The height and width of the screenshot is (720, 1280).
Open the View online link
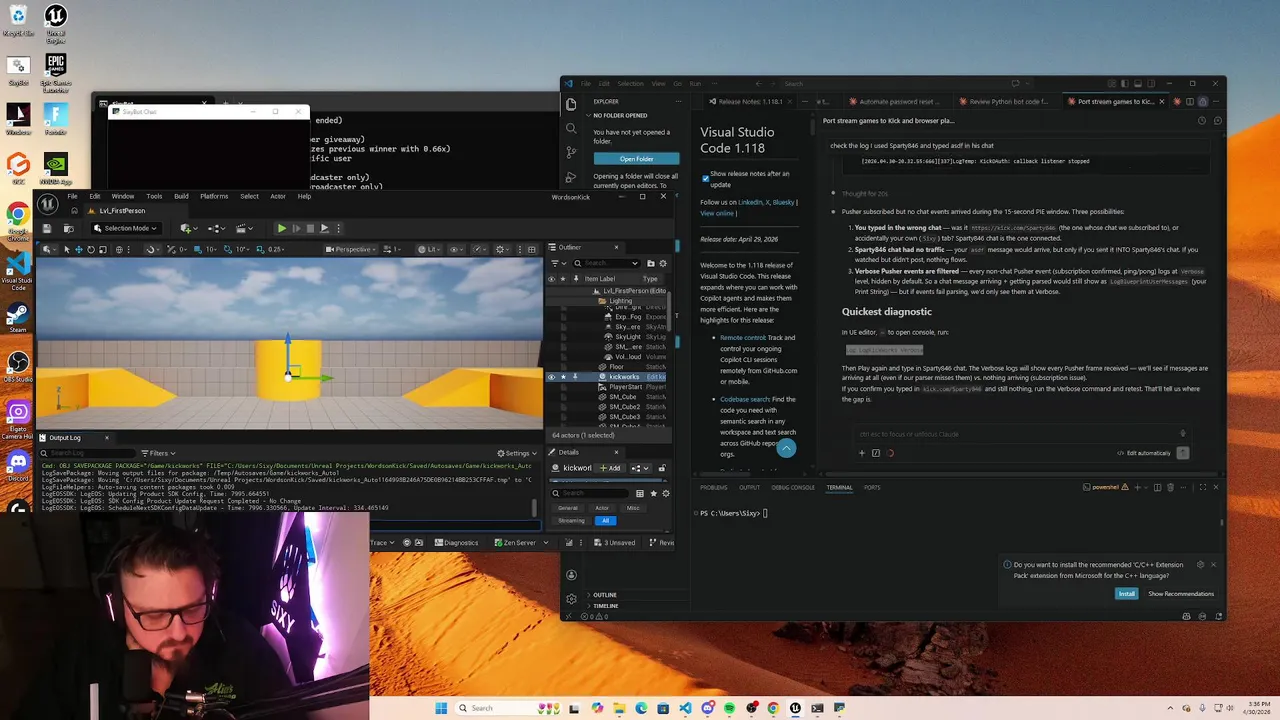pyautogui.click(x=717, y=213)
